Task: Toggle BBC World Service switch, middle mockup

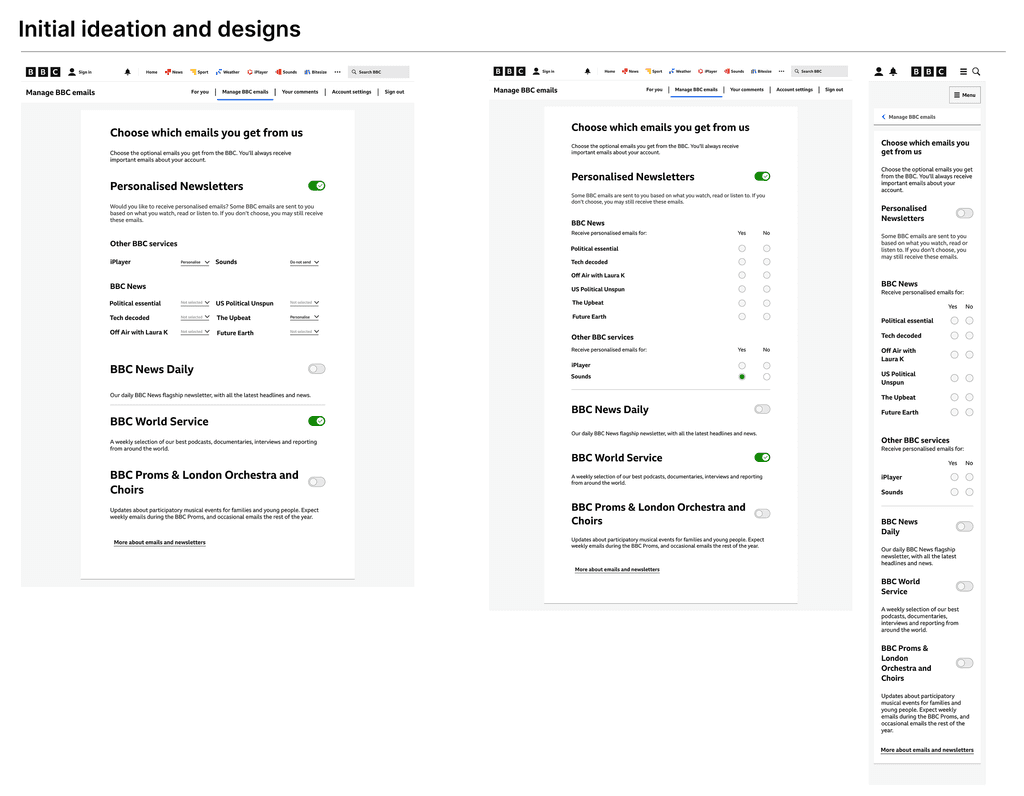Action: (762, 457)
